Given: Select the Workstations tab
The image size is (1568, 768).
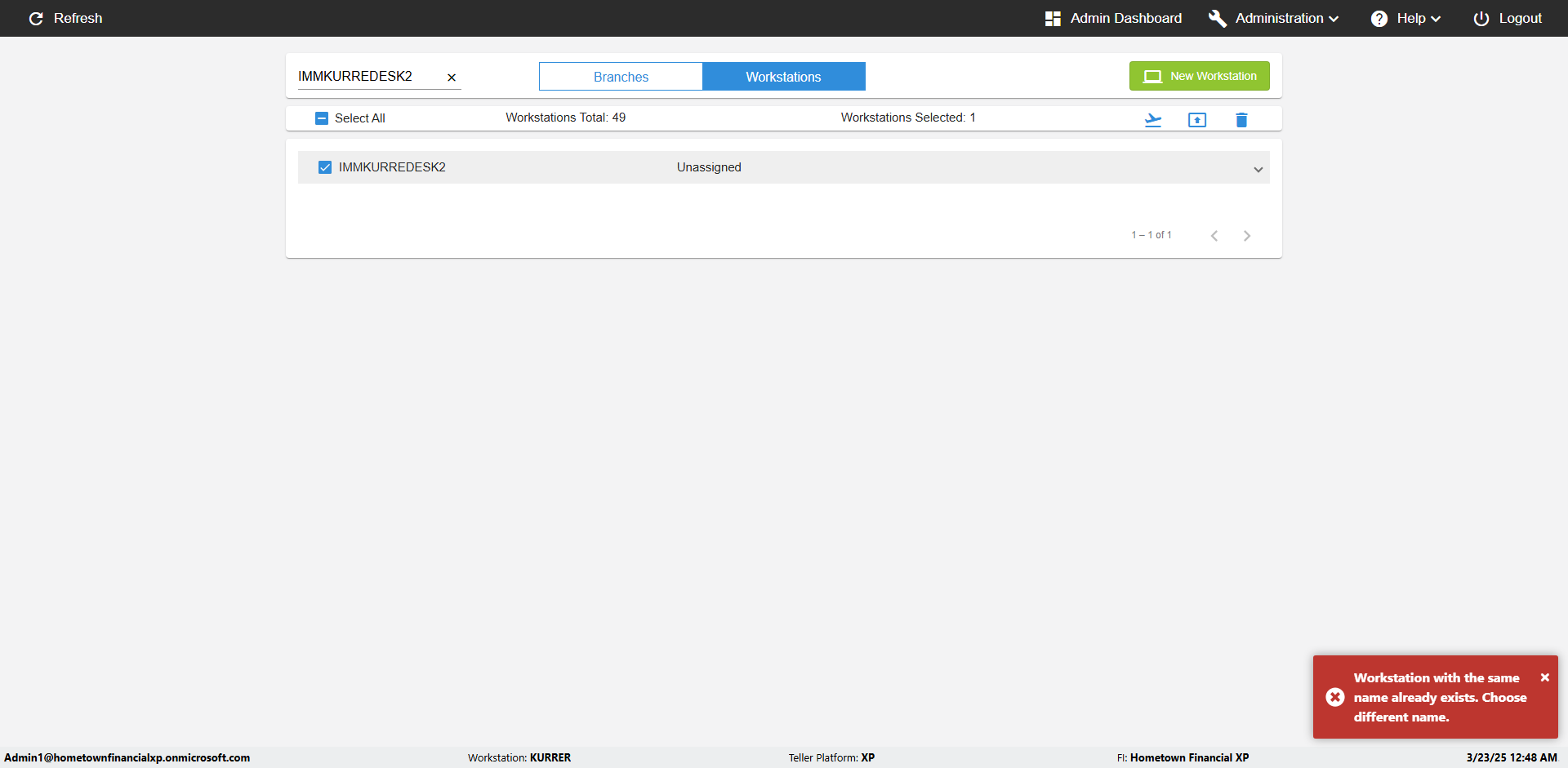Looking at the screenshot, I should [x=784, y=77].
